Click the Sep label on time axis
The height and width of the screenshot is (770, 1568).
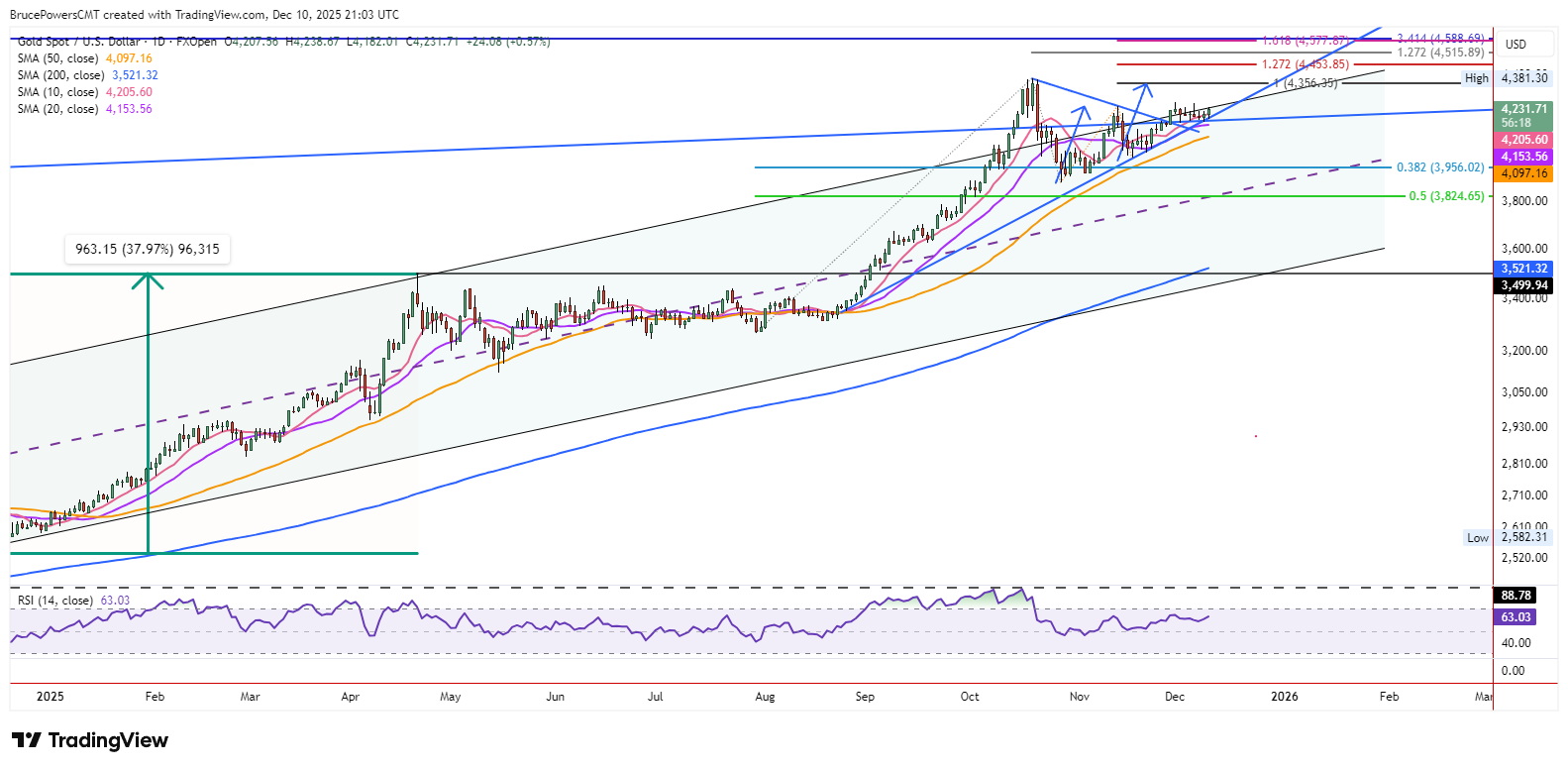pos(865,697)
